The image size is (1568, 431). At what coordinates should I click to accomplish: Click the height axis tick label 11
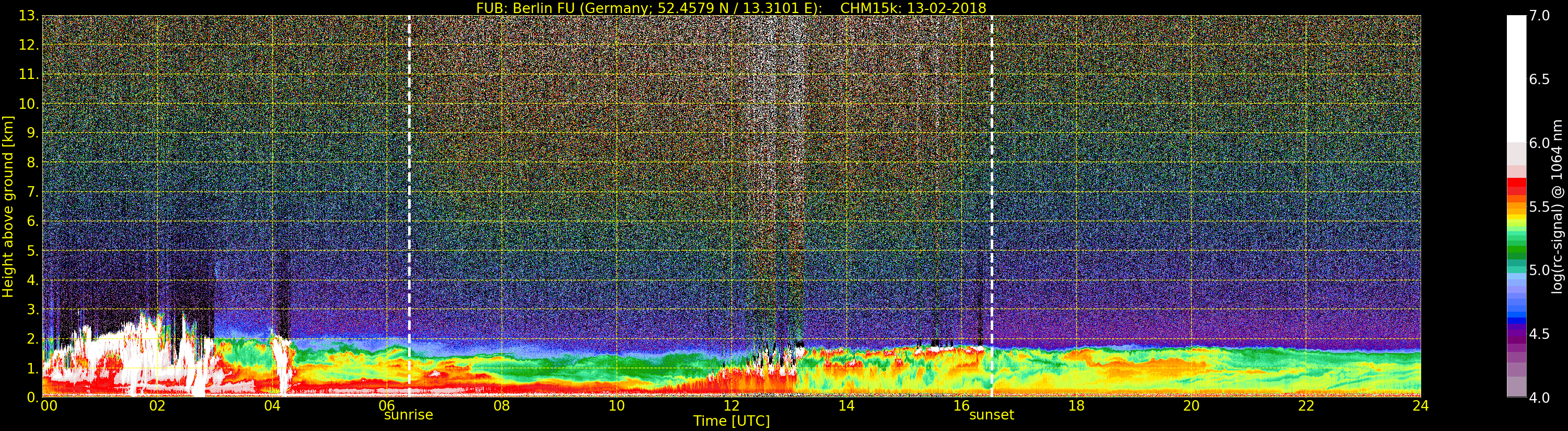[28, 74]
